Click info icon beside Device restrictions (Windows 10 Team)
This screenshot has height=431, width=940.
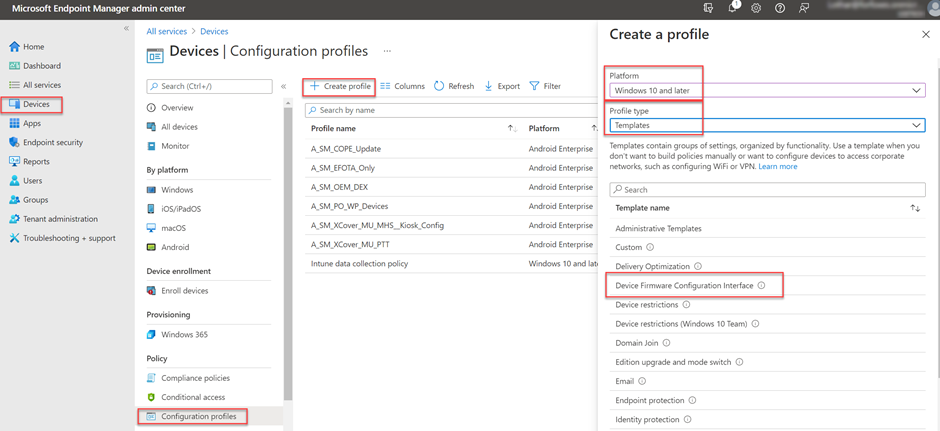(x=755, y=324)
